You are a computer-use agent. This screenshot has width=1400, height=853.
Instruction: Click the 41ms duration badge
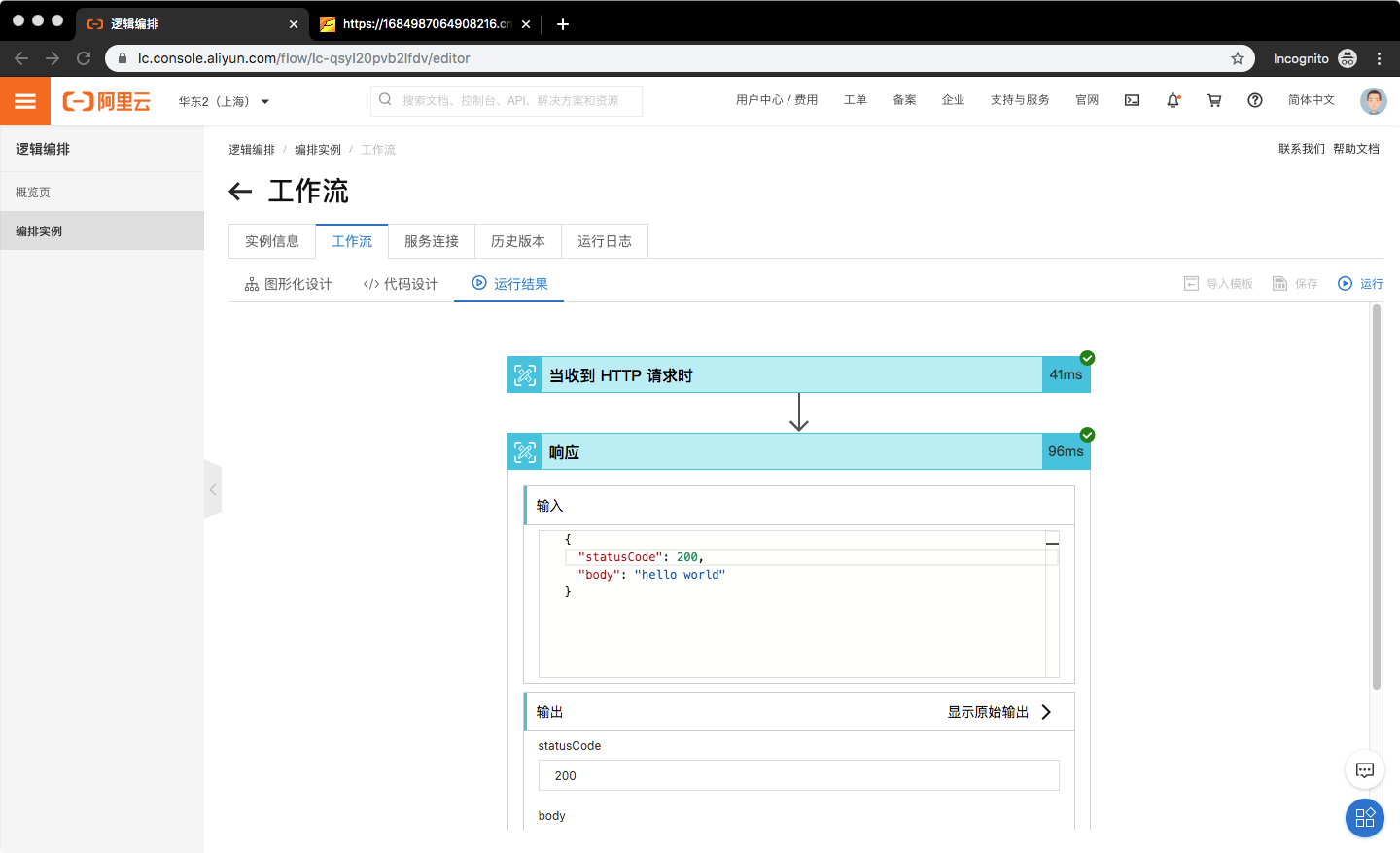pos(1067,374)
